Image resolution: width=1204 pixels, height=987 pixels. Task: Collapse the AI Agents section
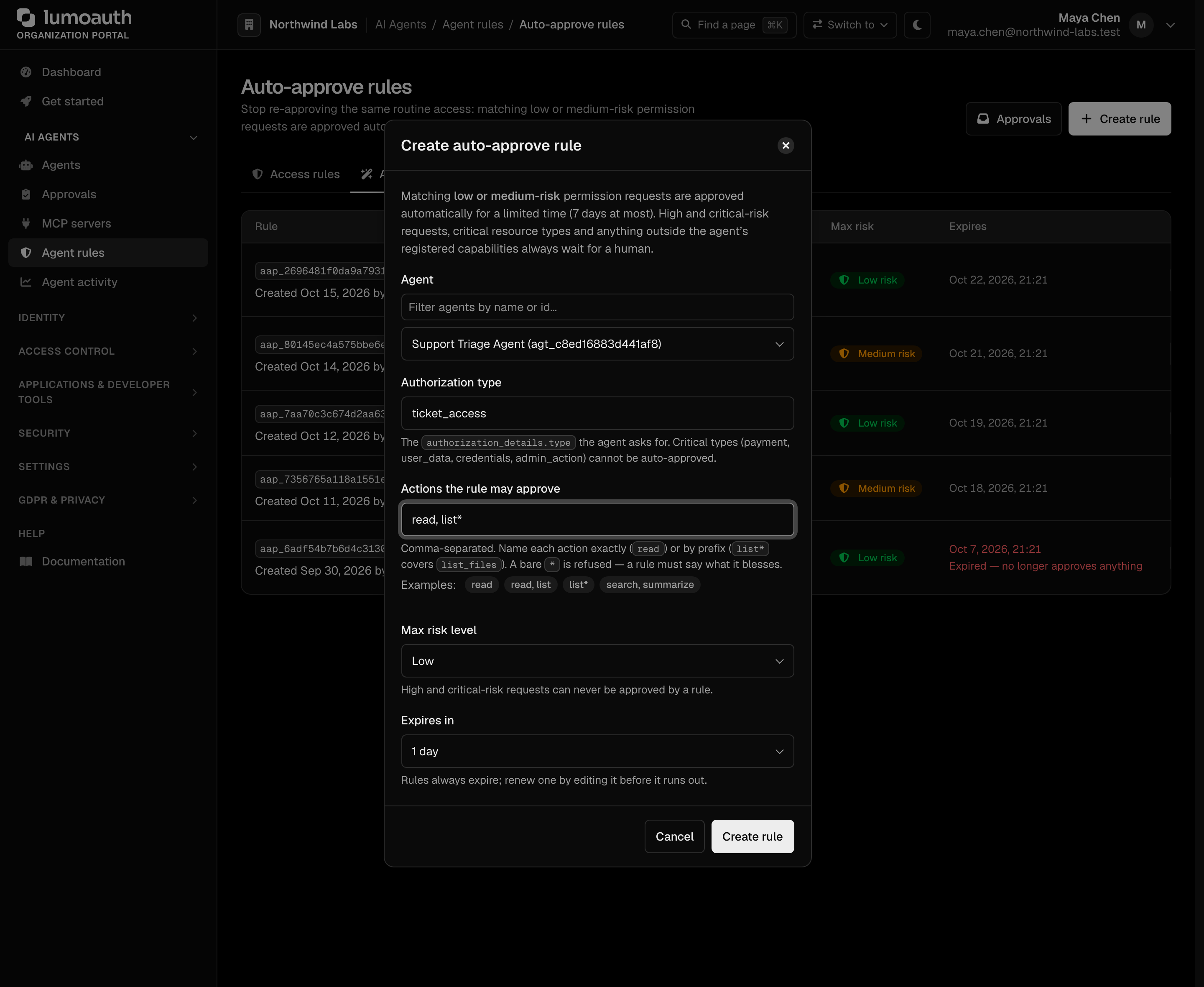click(193, 138)
